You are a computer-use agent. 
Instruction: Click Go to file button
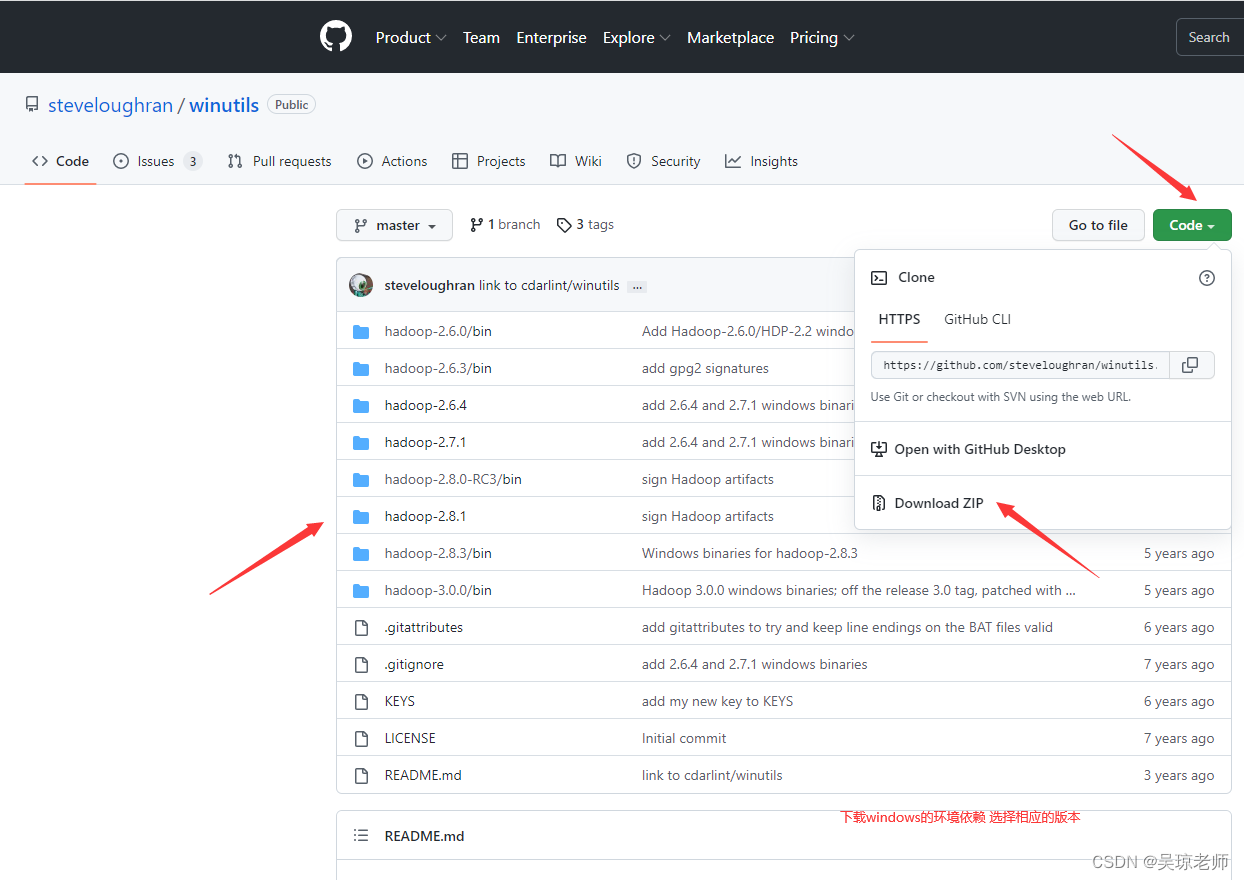[1098, 225]
